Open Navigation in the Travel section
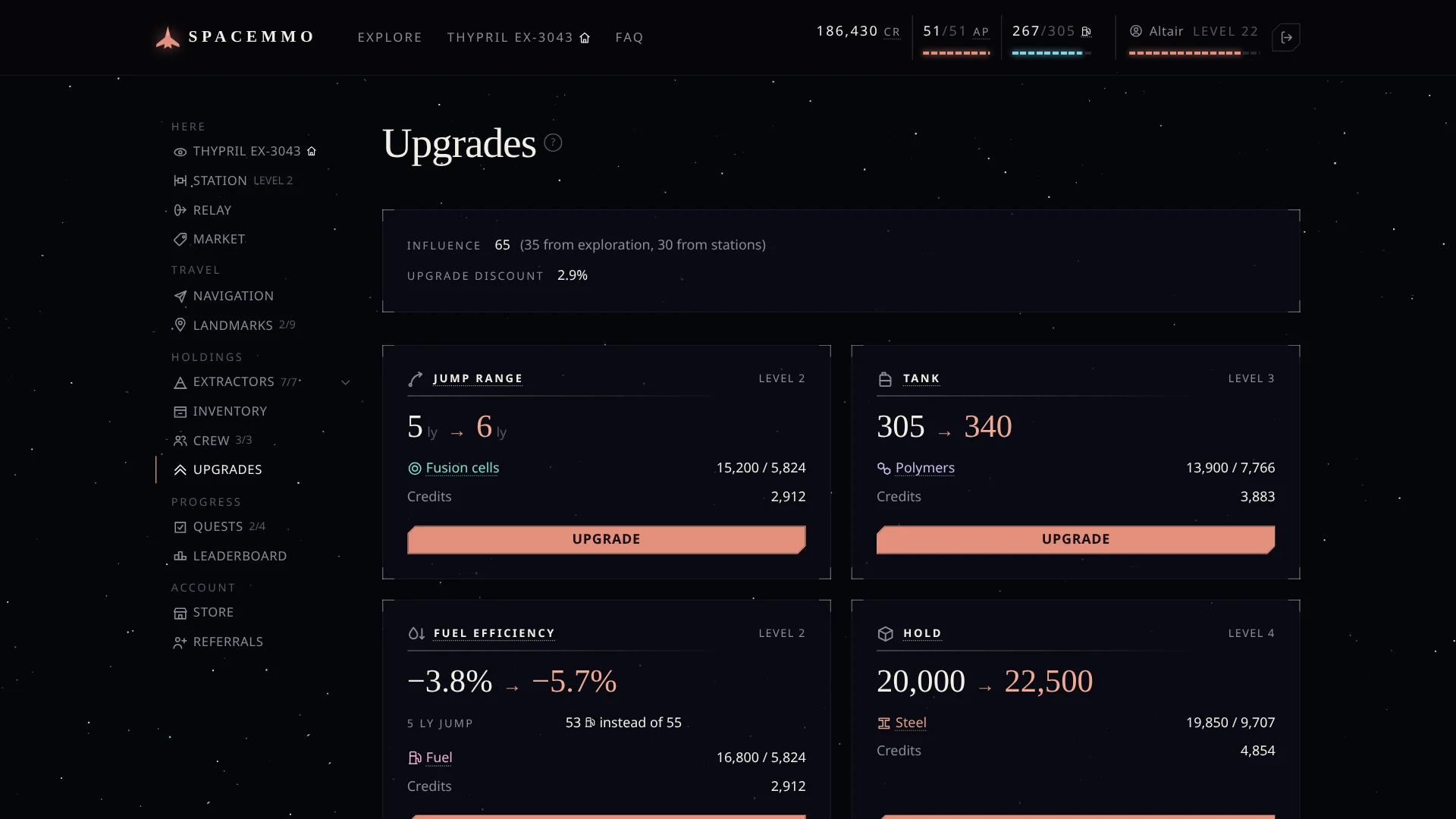Screen dimensions: 1456x819 [224, 296]
